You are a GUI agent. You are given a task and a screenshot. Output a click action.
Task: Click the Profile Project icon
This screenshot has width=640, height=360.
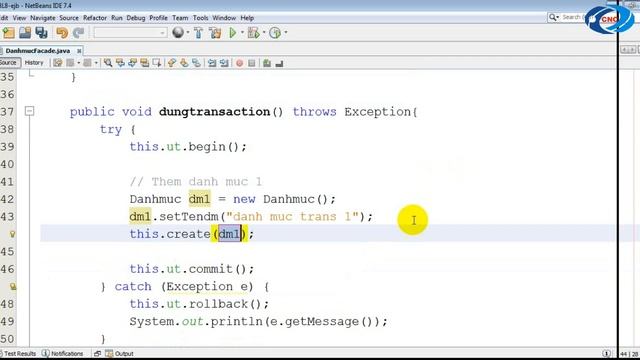(x=275, y=33)
